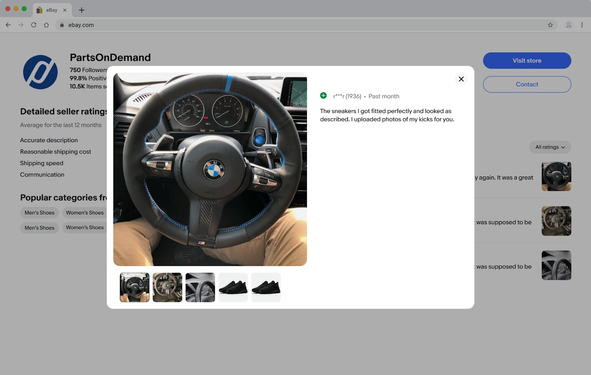The height and width of the screenshot is (375, 591).
Task: Select the last black sneakers thumbnail
Action: [x=266, y=287]
